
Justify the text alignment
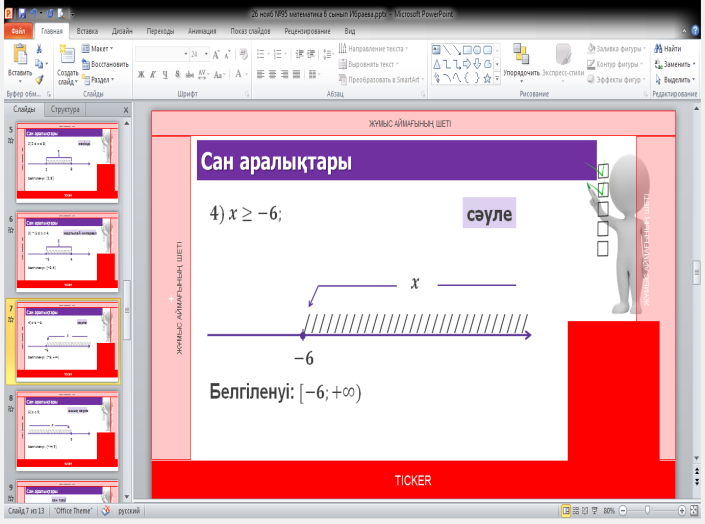(x=296, y=74)
